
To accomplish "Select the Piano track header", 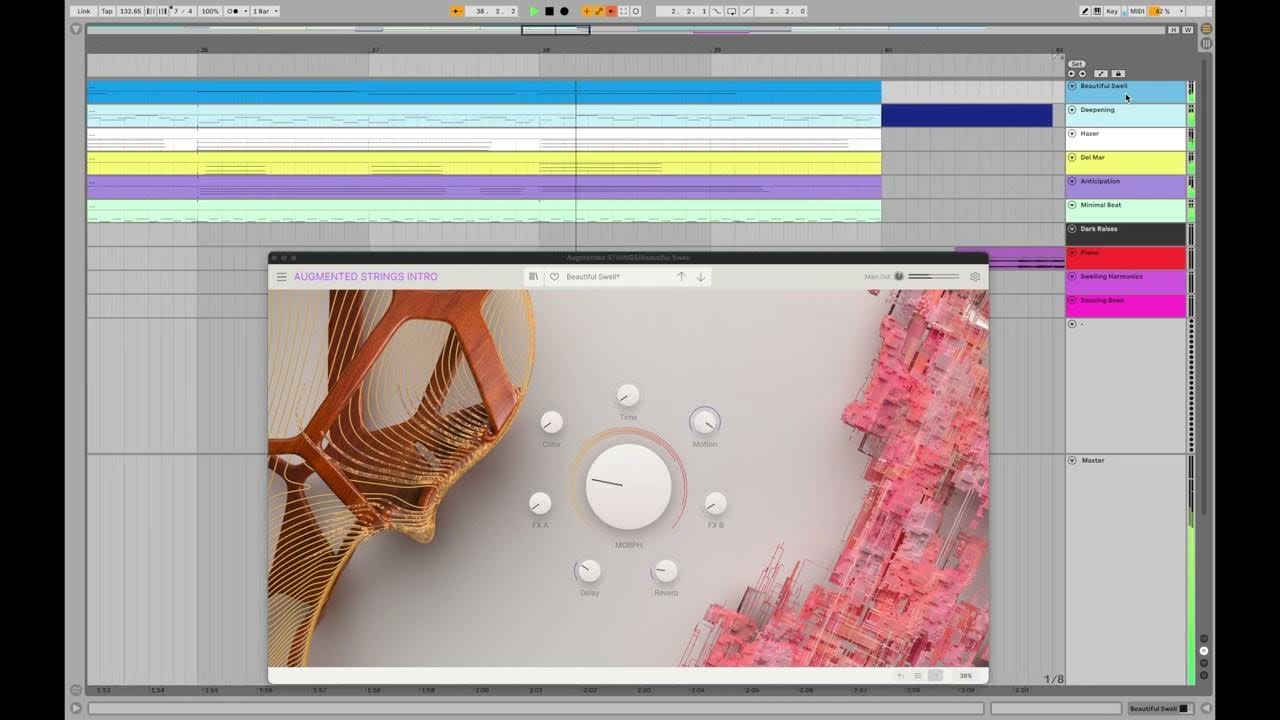I will click(x=1126, y=258).
